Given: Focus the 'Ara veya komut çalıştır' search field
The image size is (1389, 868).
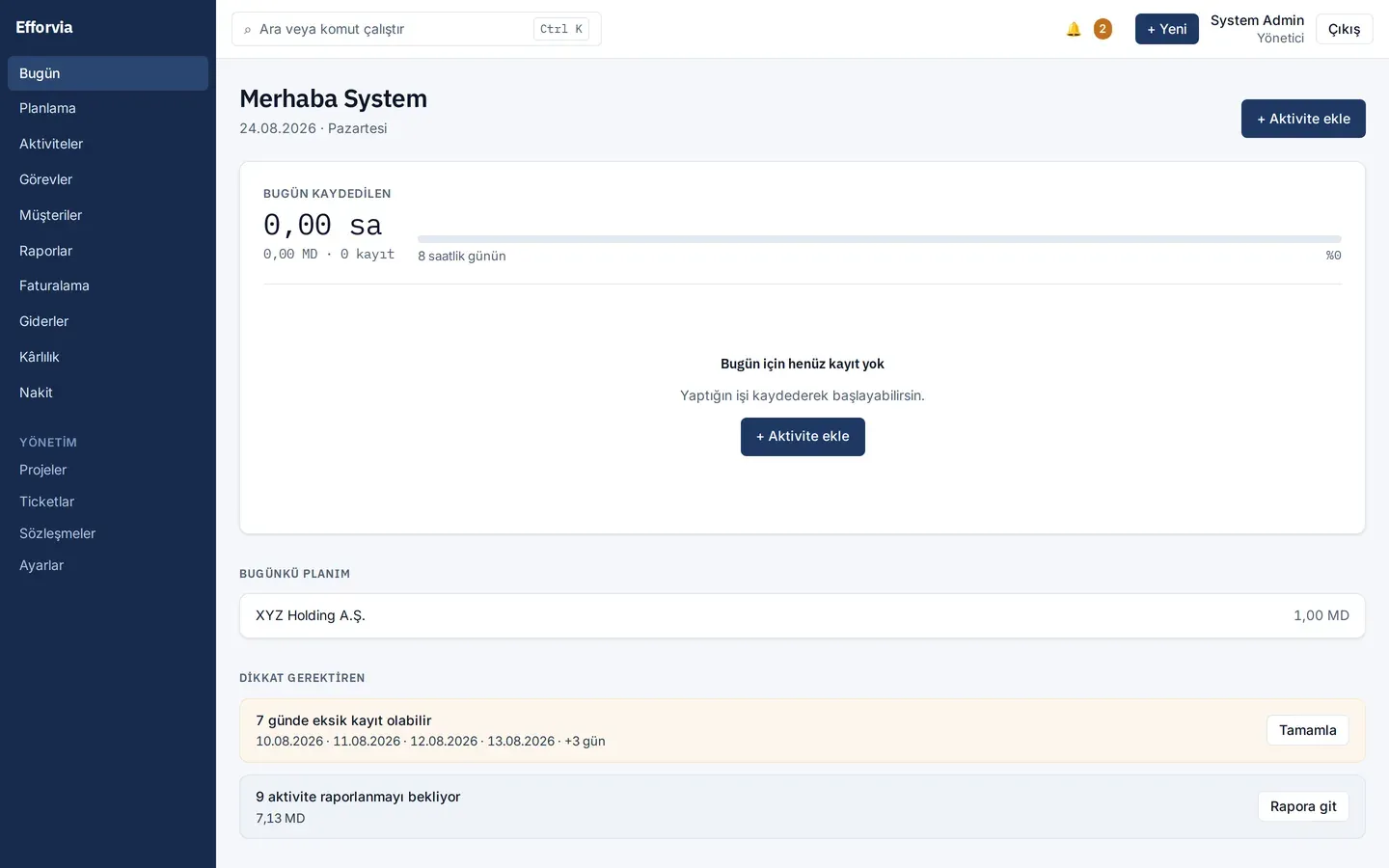Looking at the screenshot, I should [417, 29].
